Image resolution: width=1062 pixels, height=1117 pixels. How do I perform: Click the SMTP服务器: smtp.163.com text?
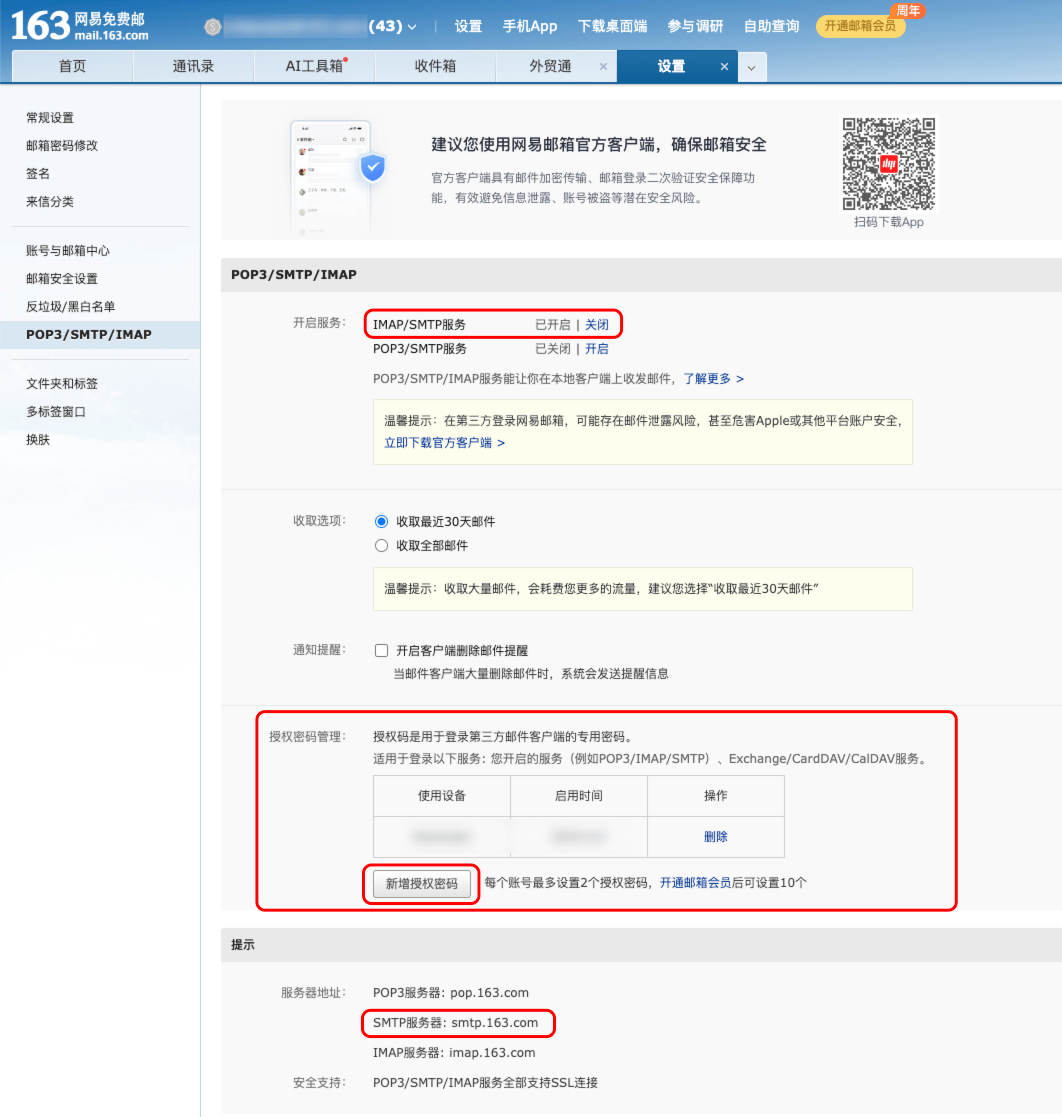point(456,1023)
